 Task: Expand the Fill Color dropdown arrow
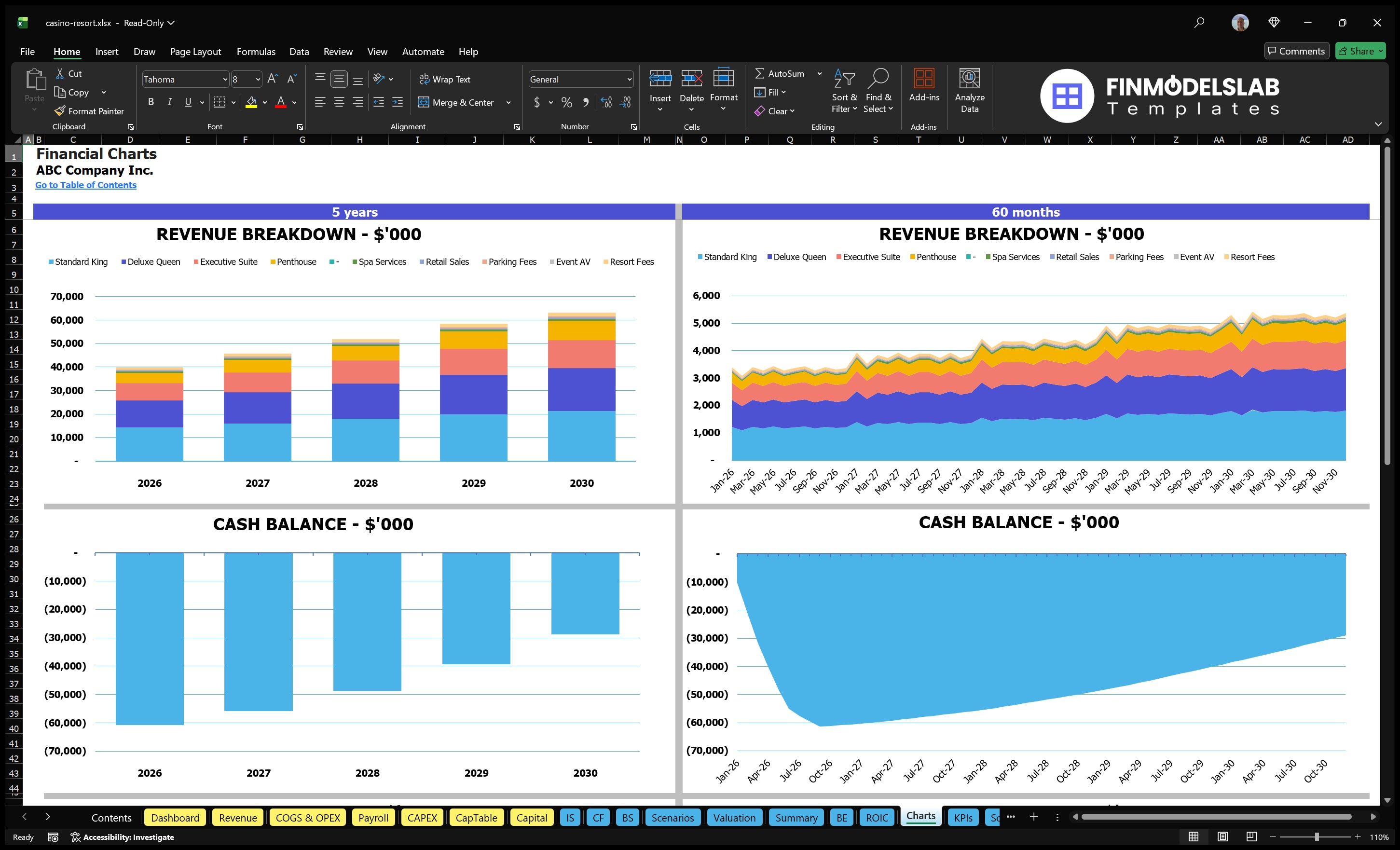click(265, 103)
